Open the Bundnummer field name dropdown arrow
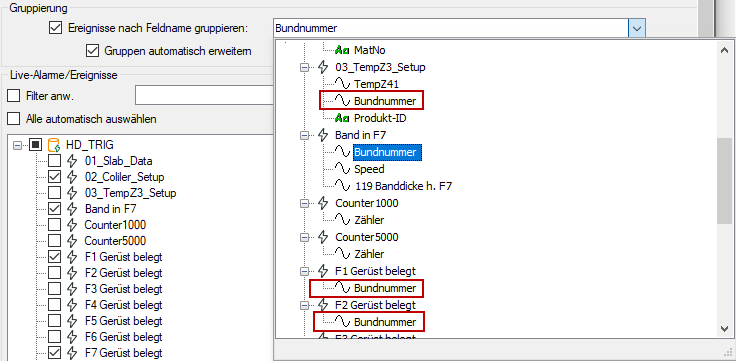The height and width of the screenshot is (361, 736). (x=636, y=29)
